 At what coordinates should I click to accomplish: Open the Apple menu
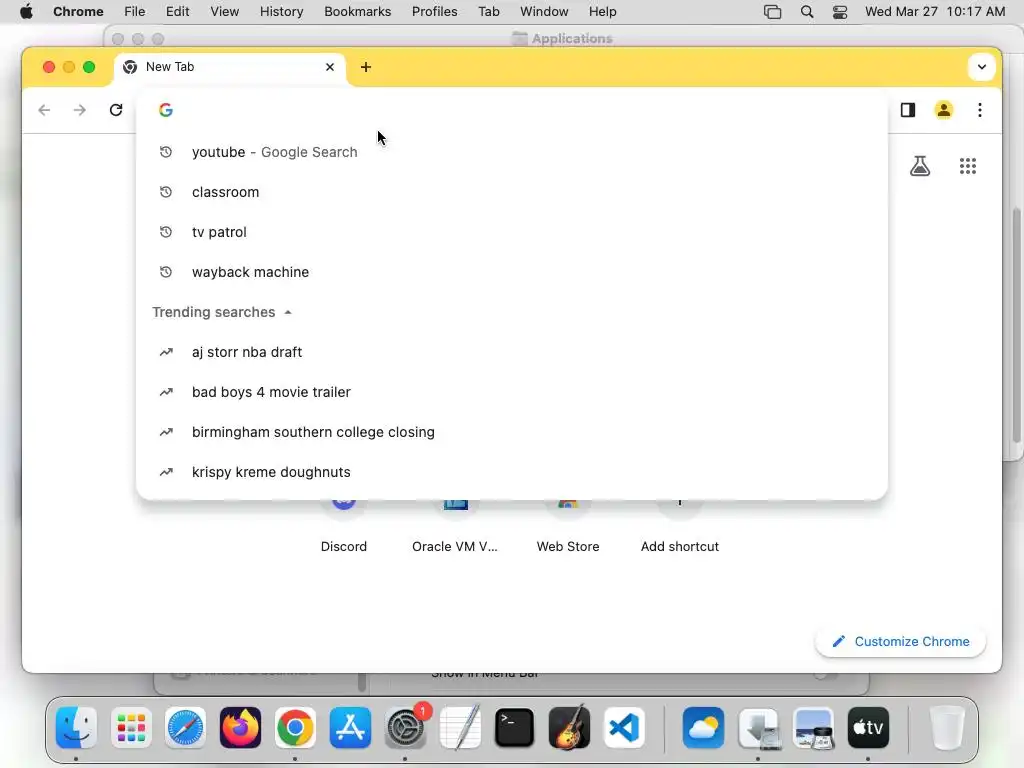26,12
